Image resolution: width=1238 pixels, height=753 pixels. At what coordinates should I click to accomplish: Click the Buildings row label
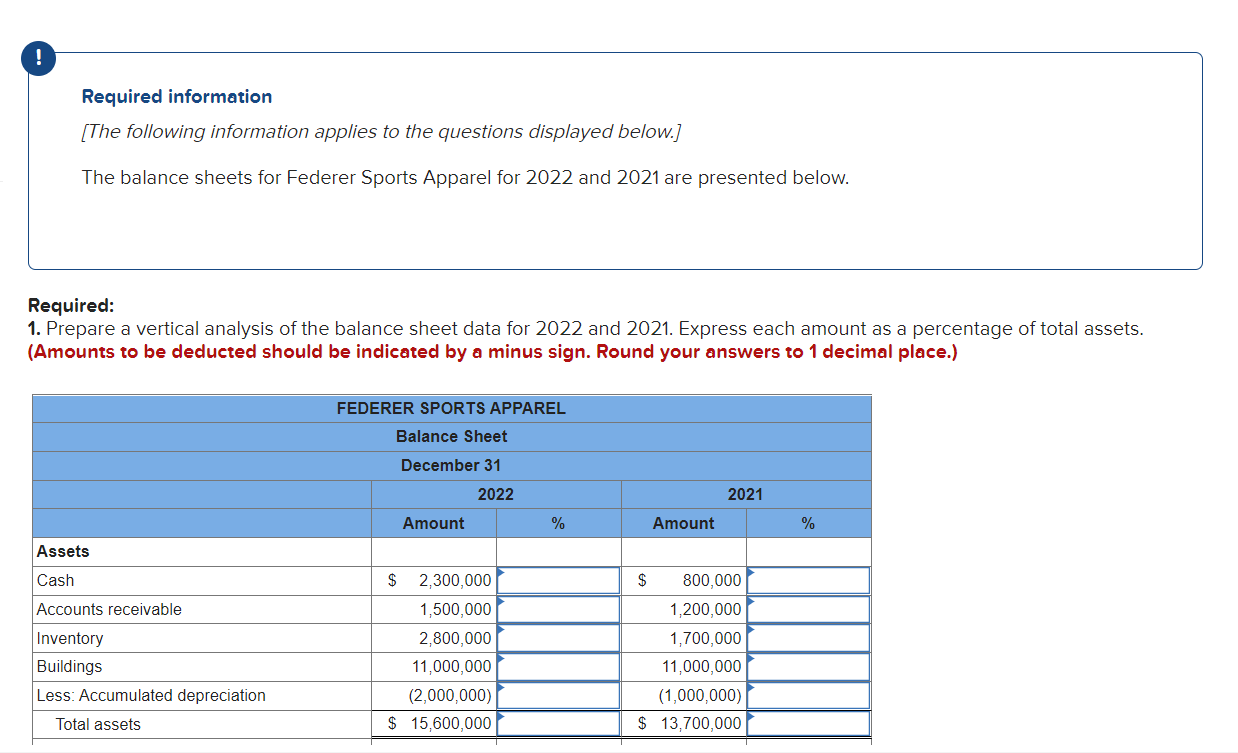click(x=69, y=667)
